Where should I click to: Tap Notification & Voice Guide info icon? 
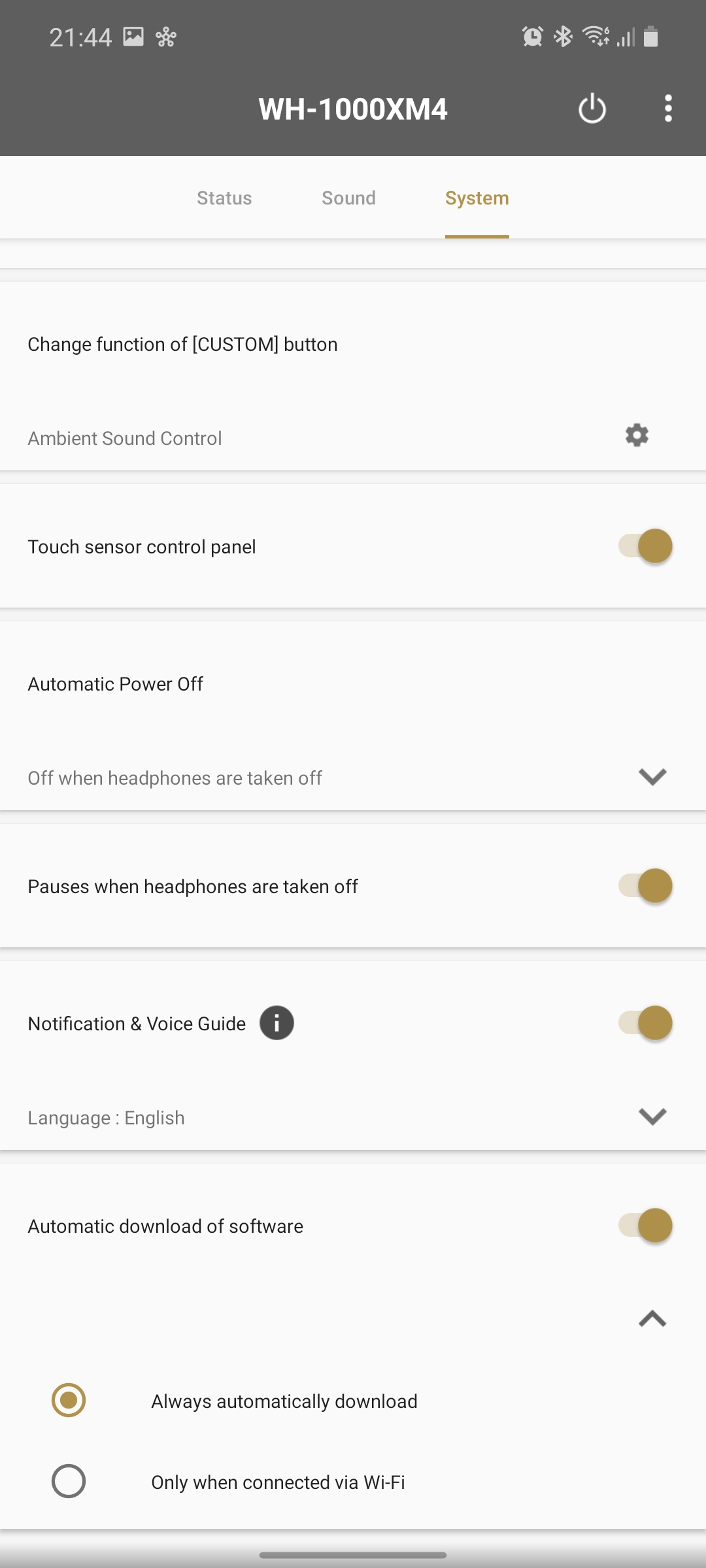pyautogui.click(x=277, y=1023)
